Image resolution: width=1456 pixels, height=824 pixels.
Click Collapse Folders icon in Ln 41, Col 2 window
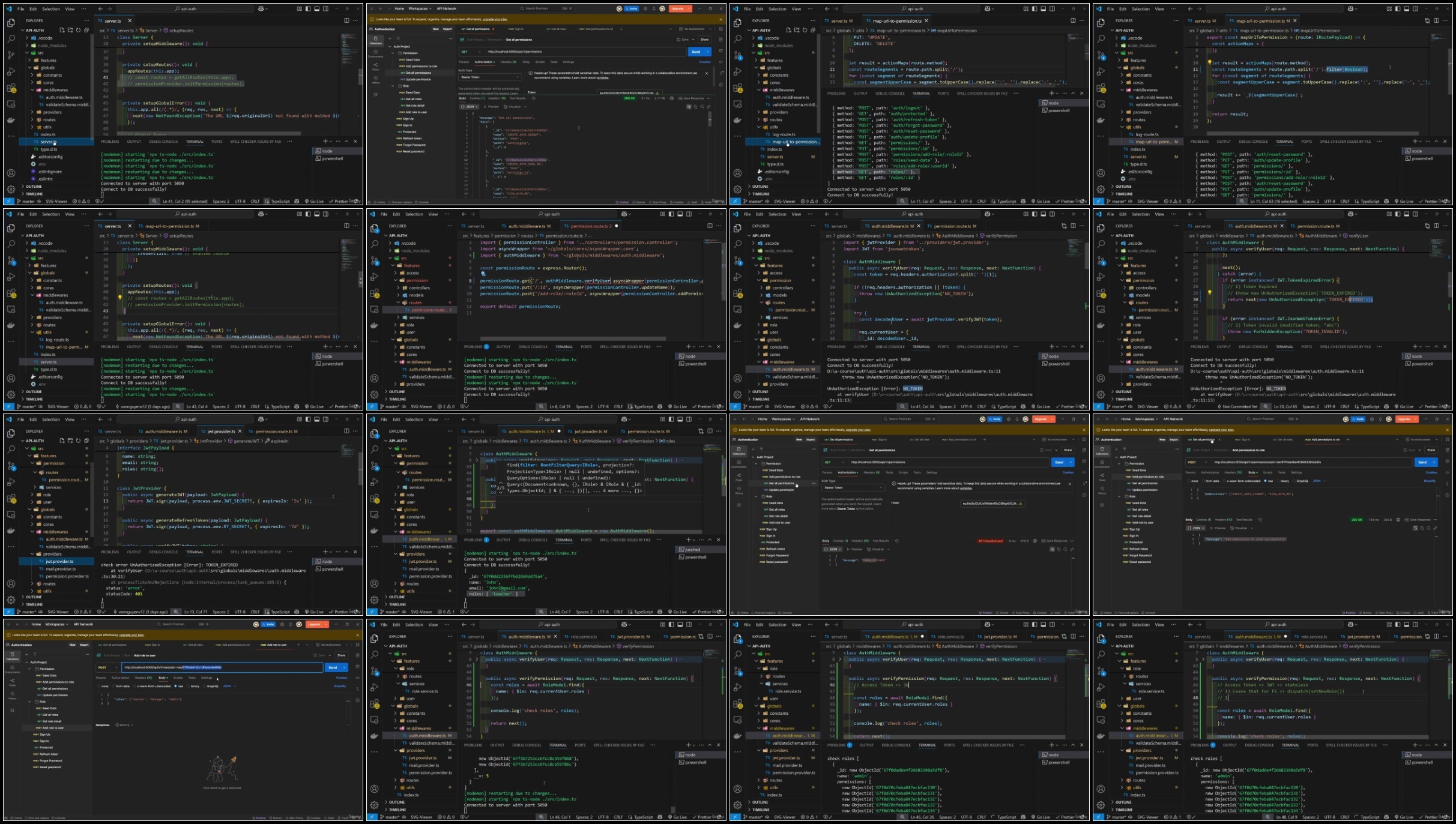click(x=86, y=30)
